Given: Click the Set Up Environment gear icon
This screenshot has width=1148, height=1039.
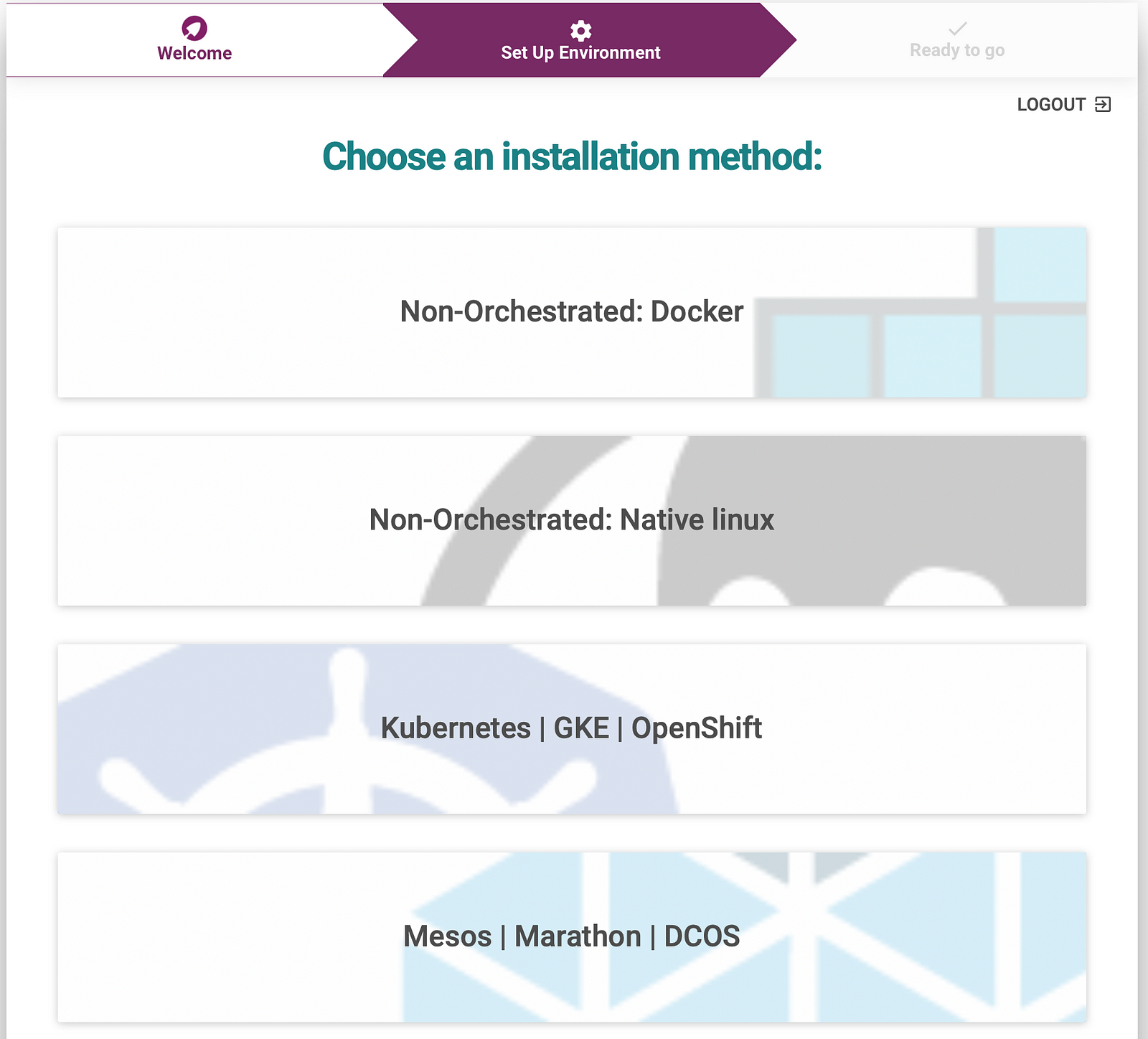Looking at the screenshot, I should 580,30.
